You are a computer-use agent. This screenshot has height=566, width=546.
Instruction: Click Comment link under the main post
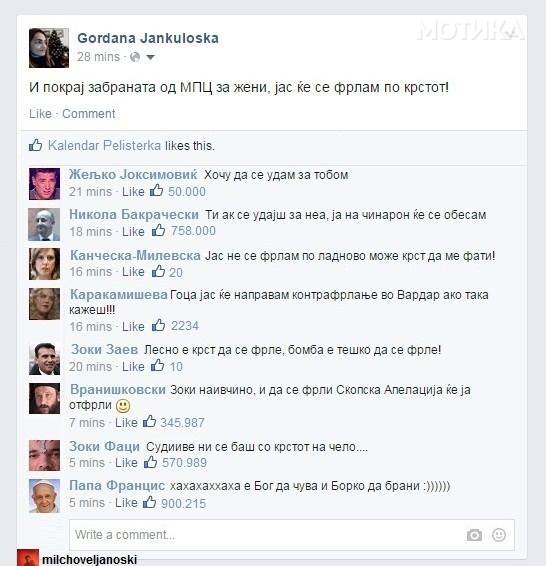(88, 114)
